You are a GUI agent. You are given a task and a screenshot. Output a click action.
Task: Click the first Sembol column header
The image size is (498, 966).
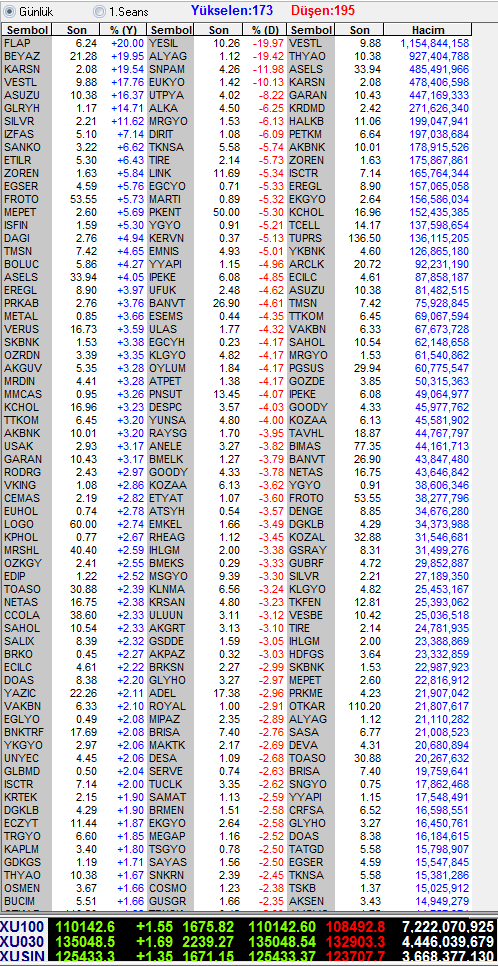click(x=27, y=30)
